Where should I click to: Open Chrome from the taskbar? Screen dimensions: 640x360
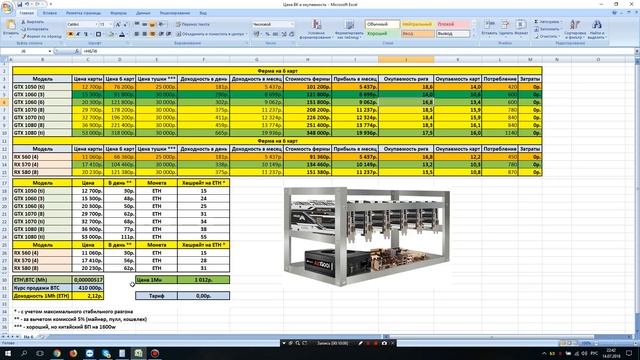[57, 353]
